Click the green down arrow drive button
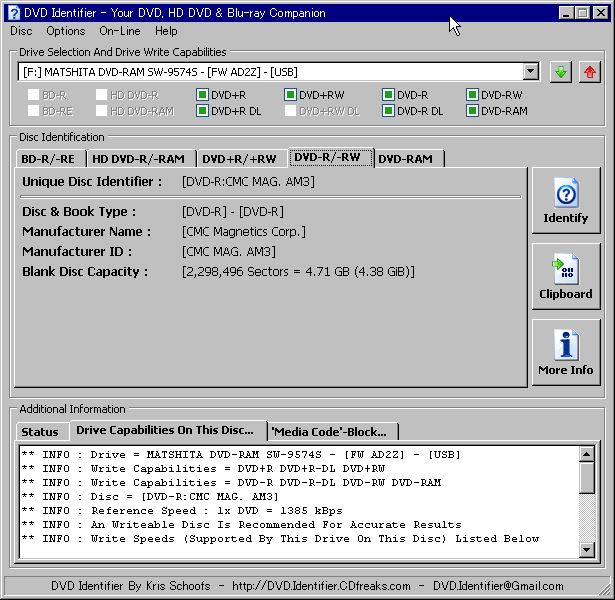 click(560, 72)
